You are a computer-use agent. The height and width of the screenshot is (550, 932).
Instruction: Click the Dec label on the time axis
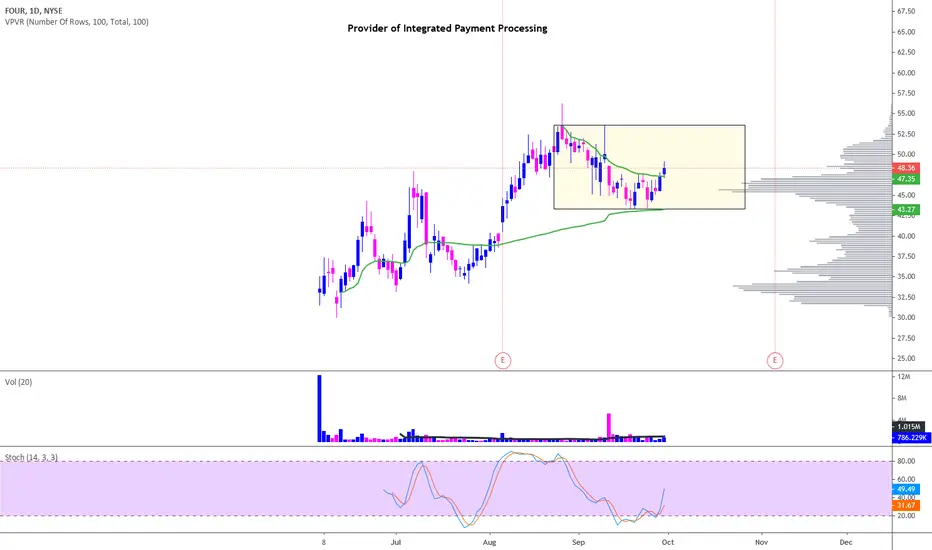(846, 542)
